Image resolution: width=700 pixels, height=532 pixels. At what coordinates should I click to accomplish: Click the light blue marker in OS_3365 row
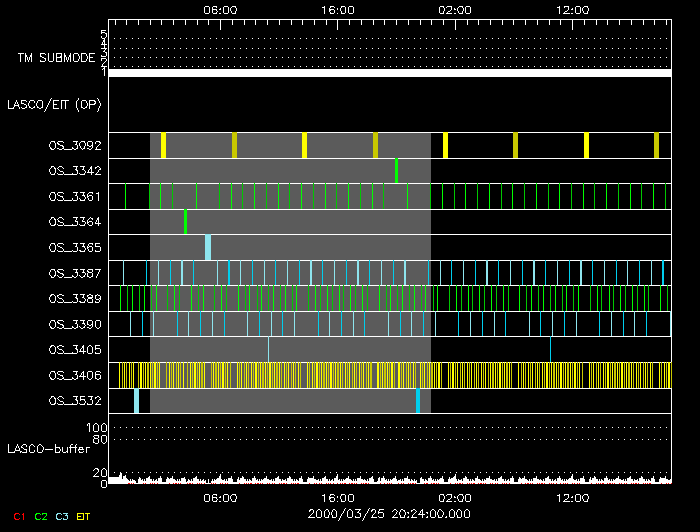pos(208,246)
